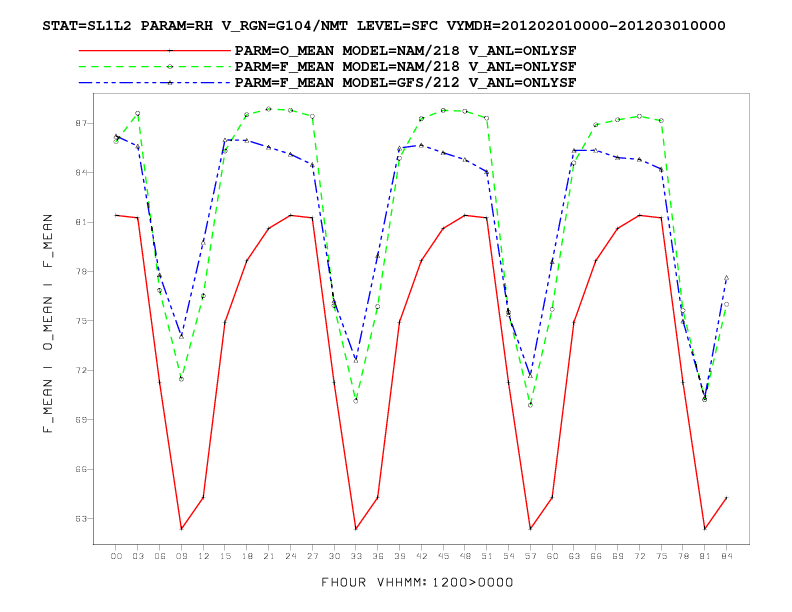Click x-axis tick label 15
Screen dimensions: 792x612
[x=225, y=556]
